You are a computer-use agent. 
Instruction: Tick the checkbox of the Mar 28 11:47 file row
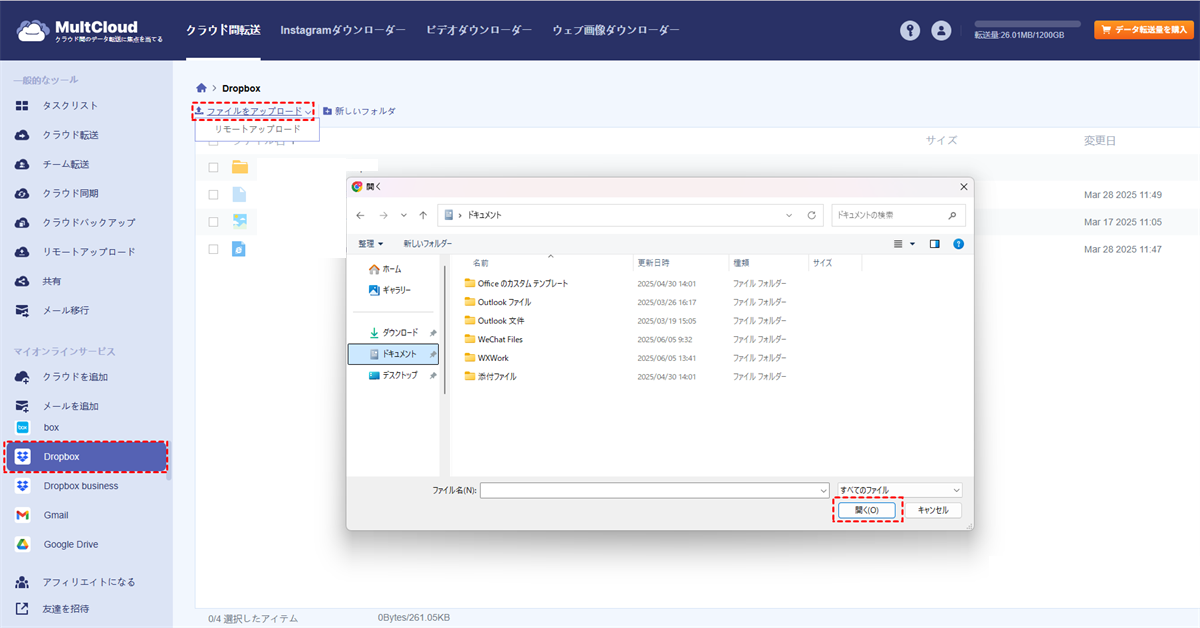click(x=213, y=248)
